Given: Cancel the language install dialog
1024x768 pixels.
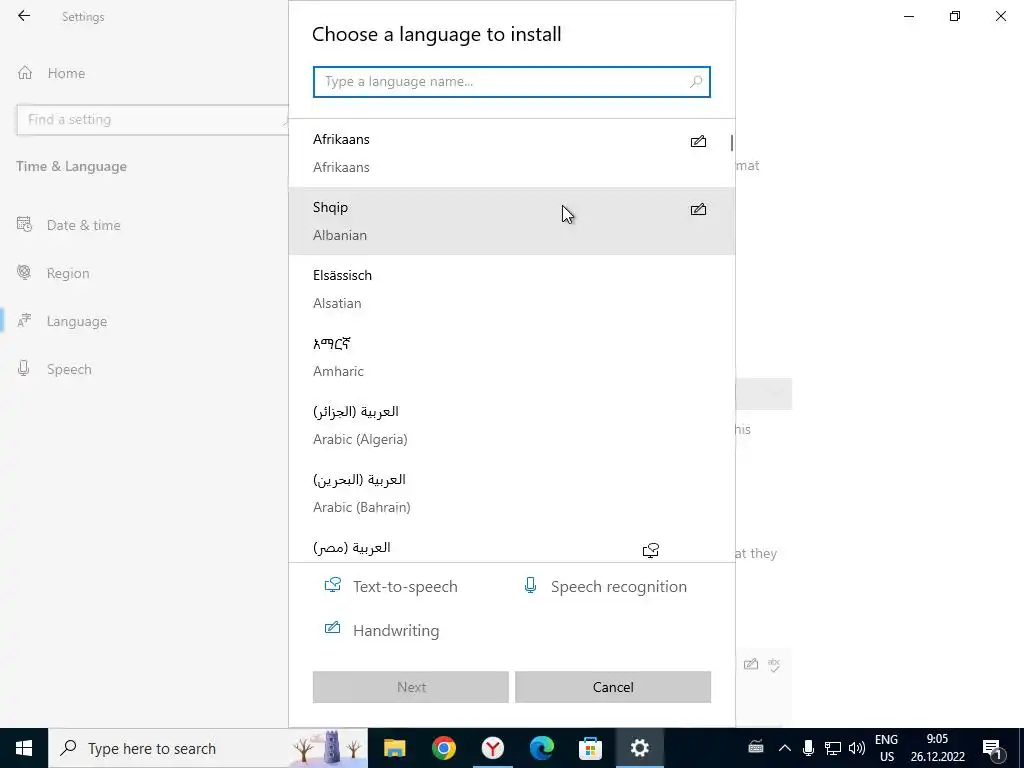Looking at the screenshot, I should pyautogui.click(x=613, y=687).
